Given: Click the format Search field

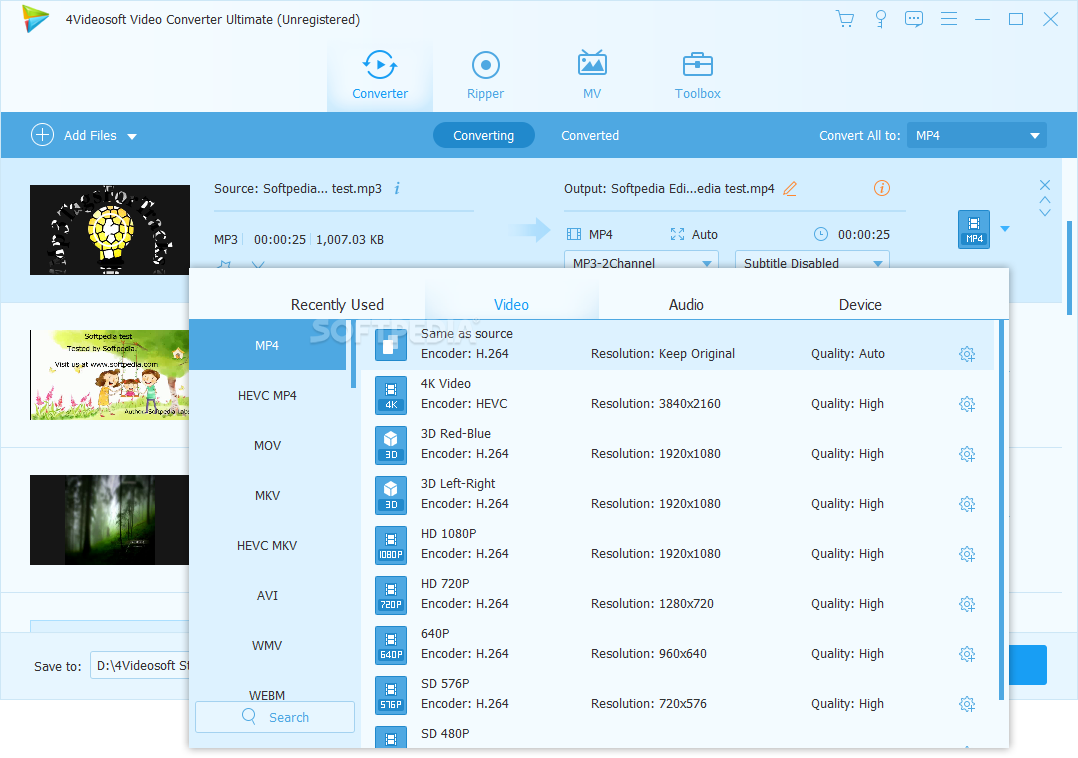Looking at the screenshot, I should click(x=275, y=717).
